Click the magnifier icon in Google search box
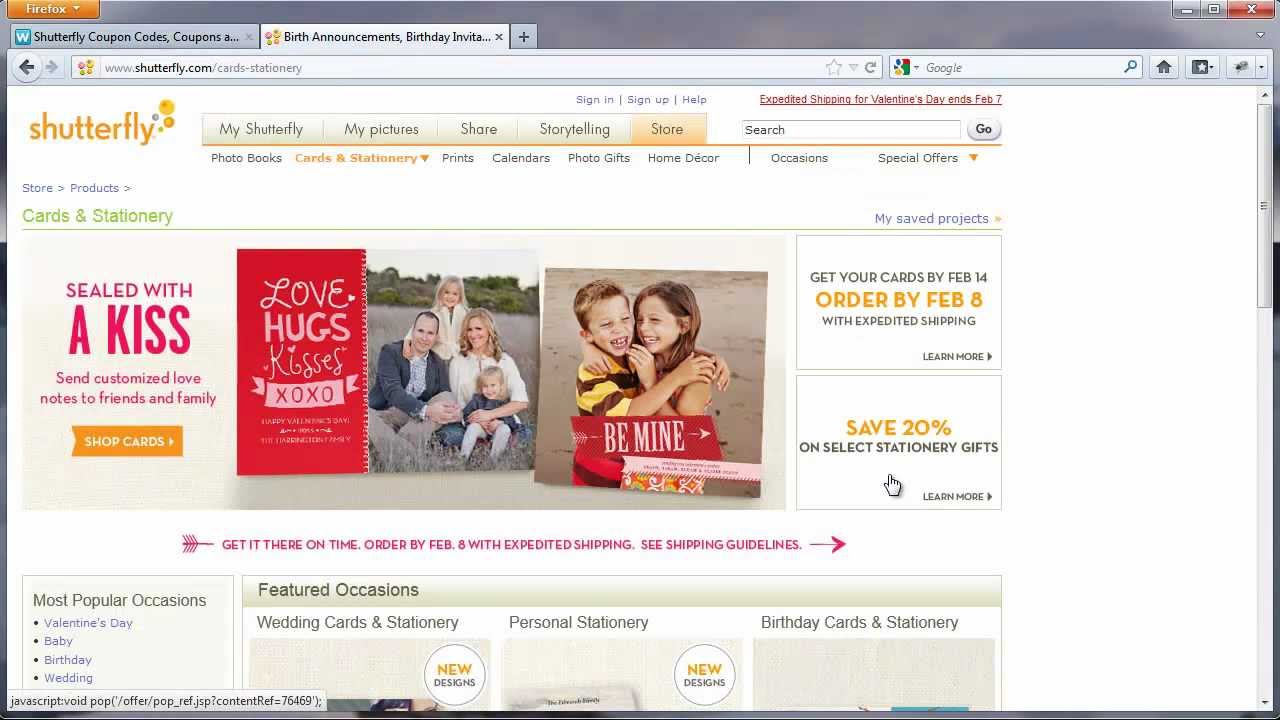Viewport: 1280px width, 720px height. pyautogui.click(x=1130, y=67)
